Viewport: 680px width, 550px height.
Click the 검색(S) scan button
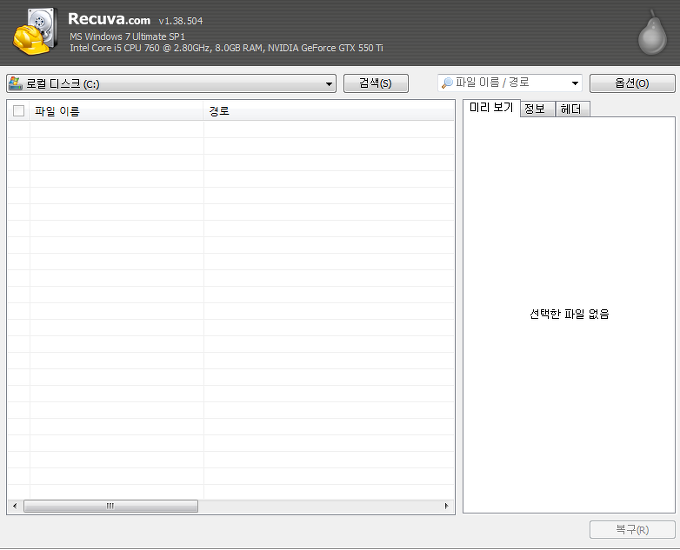click(376, 83)
